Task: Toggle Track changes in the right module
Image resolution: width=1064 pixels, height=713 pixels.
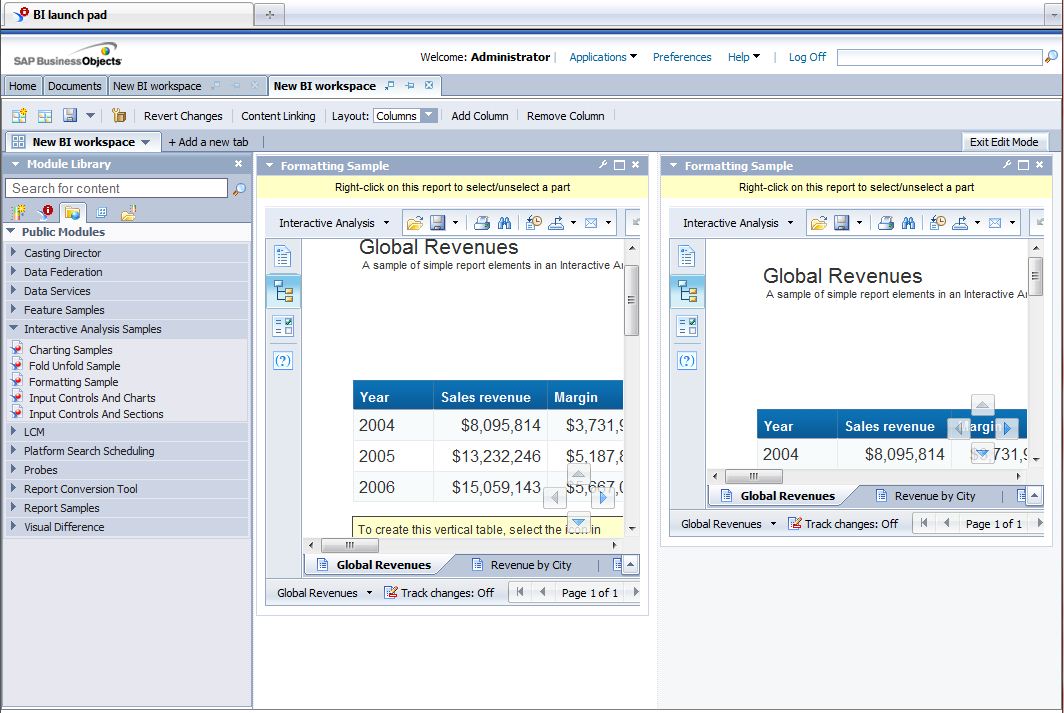Action: 843,524
